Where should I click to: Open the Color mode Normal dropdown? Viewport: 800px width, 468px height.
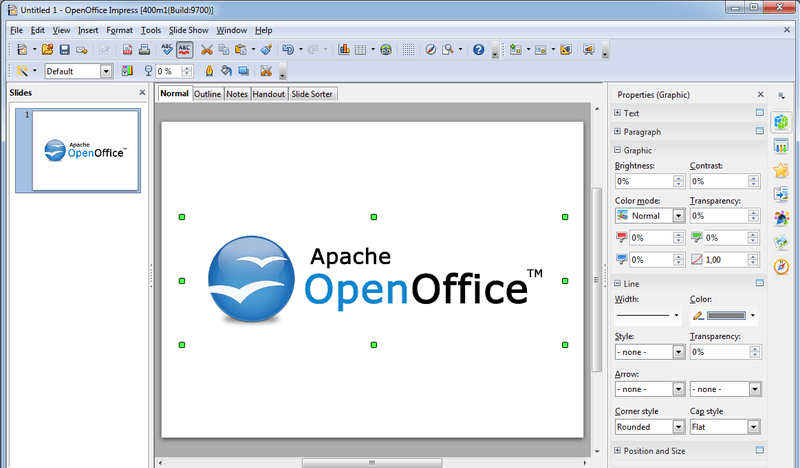[678, 216]
